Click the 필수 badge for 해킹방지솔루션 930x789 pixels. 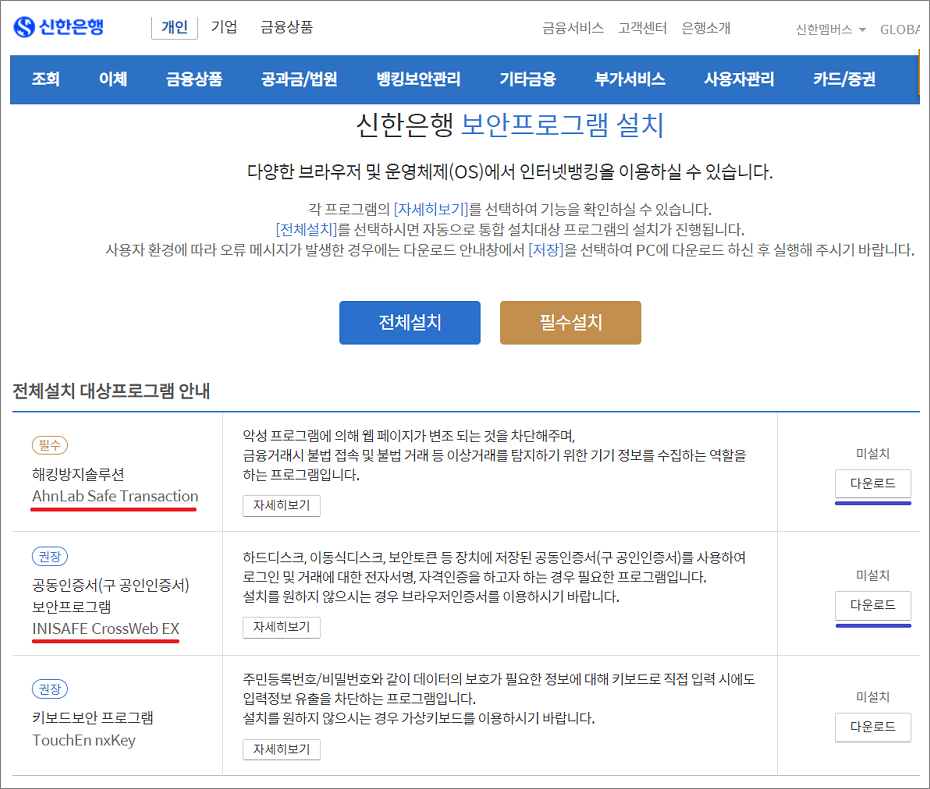click(x=50, y=445)
